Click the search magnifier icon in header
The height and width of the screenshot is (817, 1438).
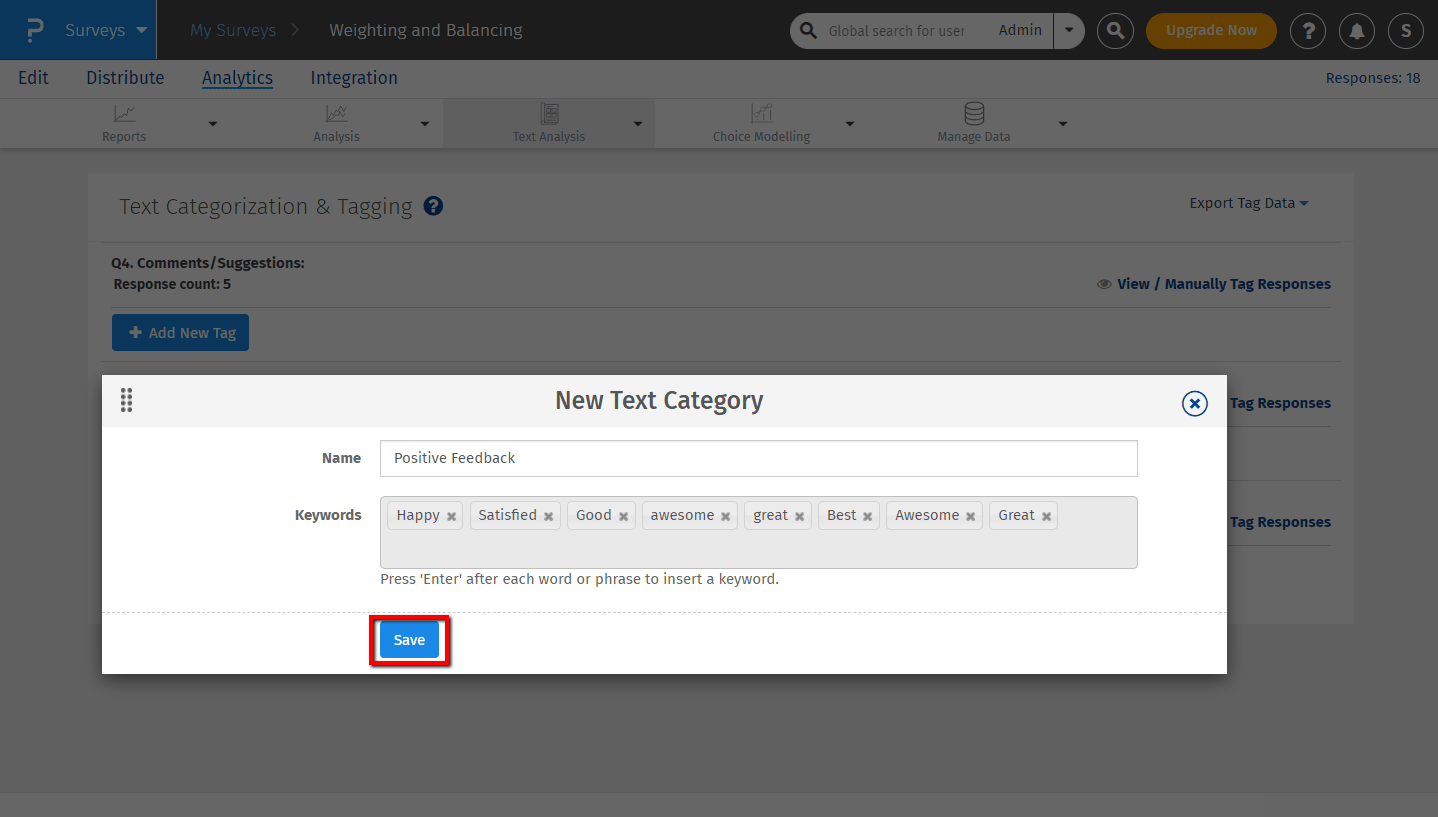pos(1115,31)
